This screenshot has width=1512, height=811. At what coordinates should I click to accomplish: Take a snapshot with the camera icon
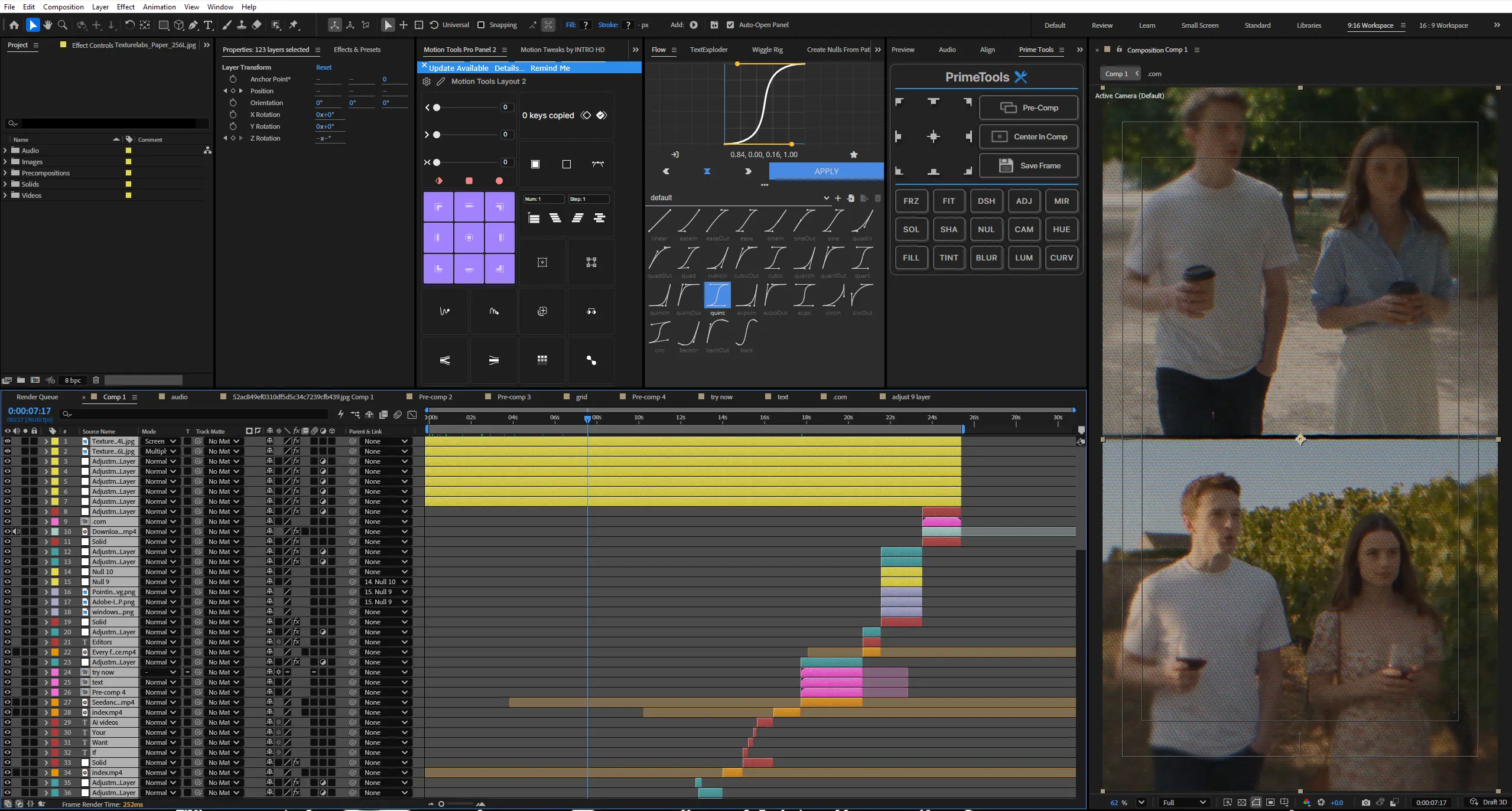[x=1365, y=802]
